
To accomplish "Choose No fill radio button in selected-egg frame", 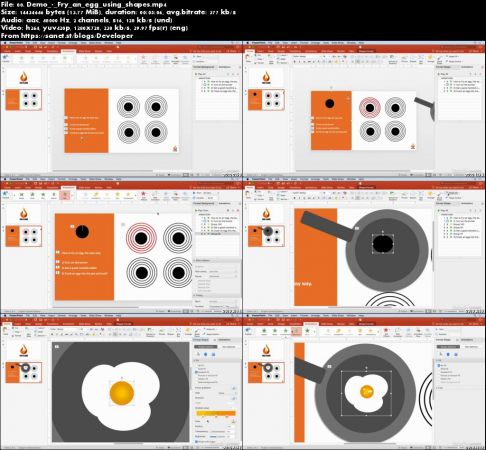I will click(439, 366).
